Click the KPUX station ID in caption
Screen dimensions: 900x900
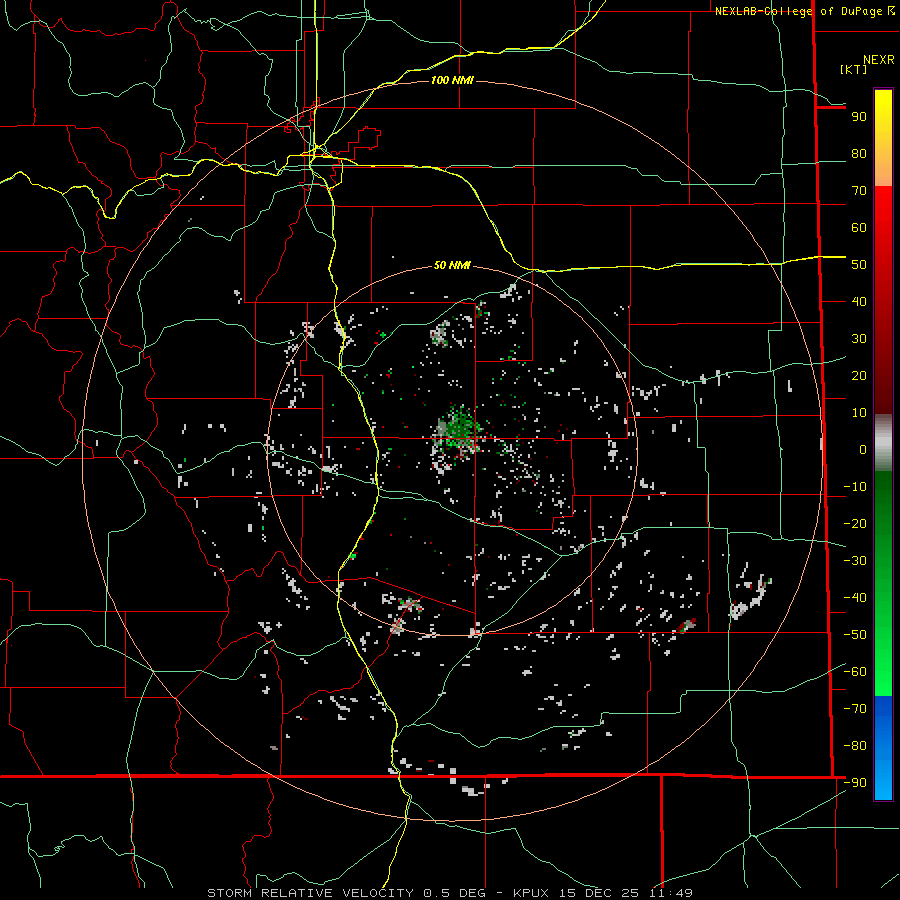pyautogui.click(x=531, y=893)
